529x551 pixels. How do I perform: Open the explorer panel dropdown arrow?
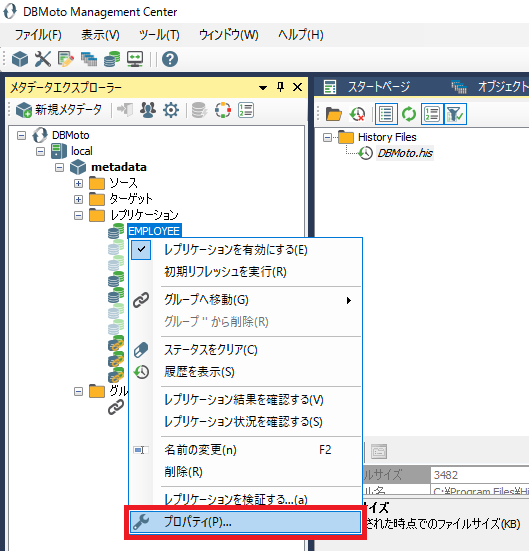click(263, 87)
